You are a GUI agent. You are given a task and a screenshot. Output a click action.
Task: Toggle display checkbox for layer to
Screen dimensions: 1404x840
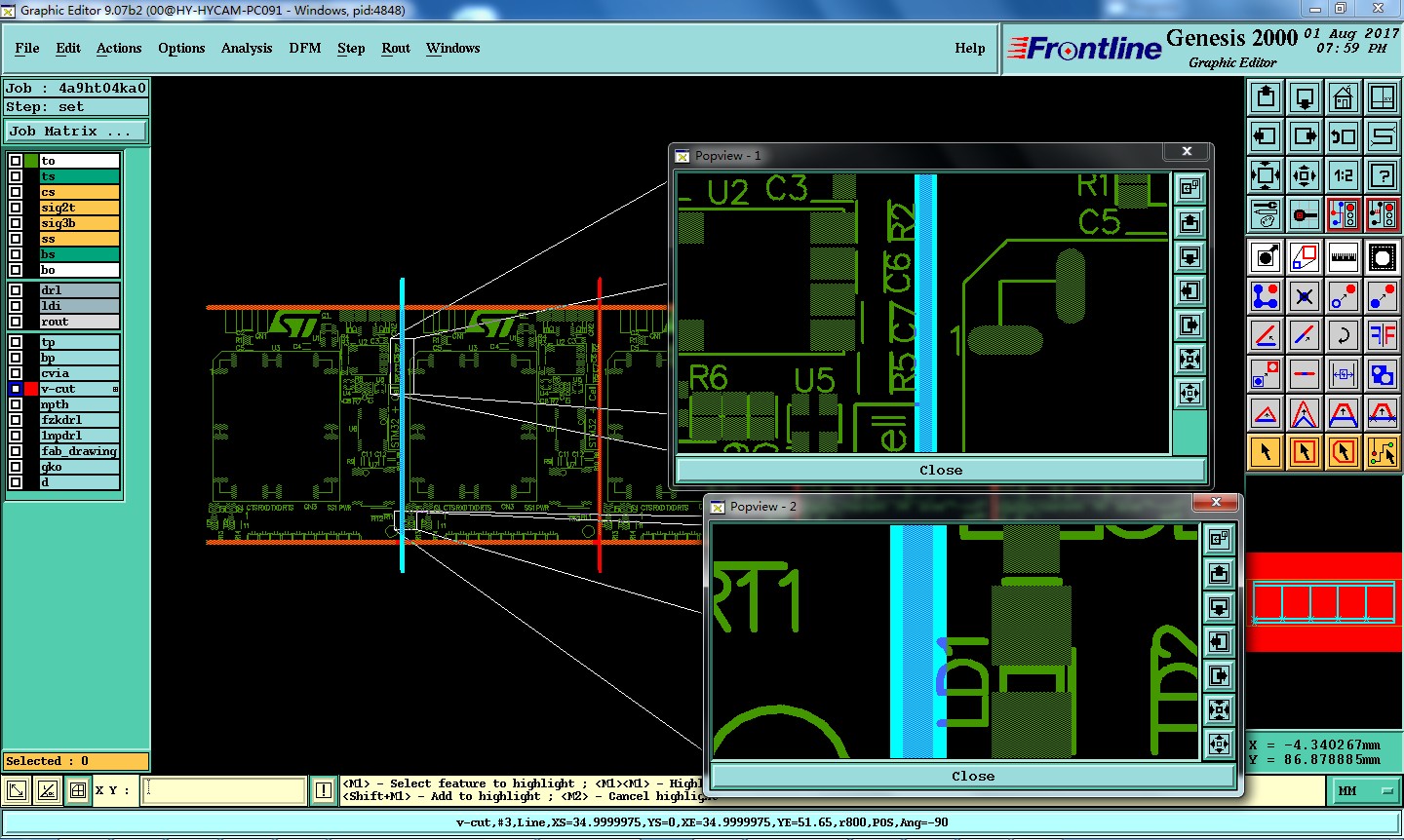tap(16, 161)
